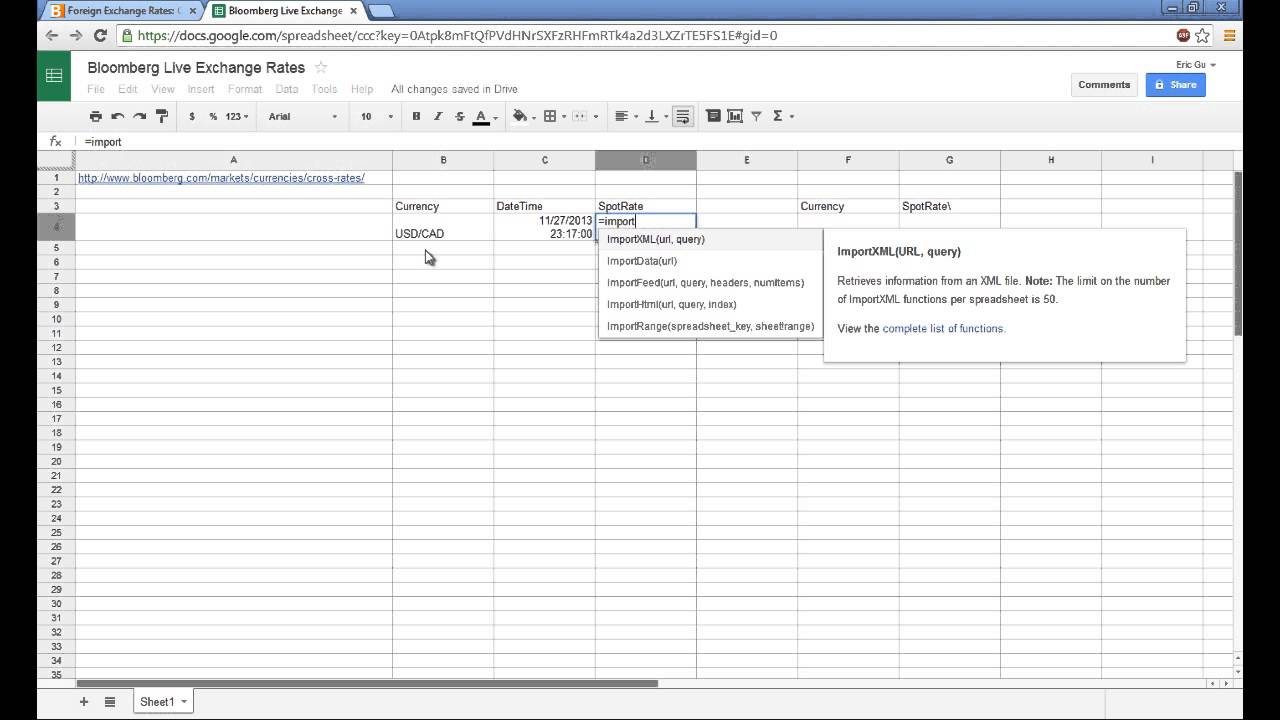This screenshot has height=720, width=1280.
Task: Click the paint format roller icon
Action: point(162,116)
